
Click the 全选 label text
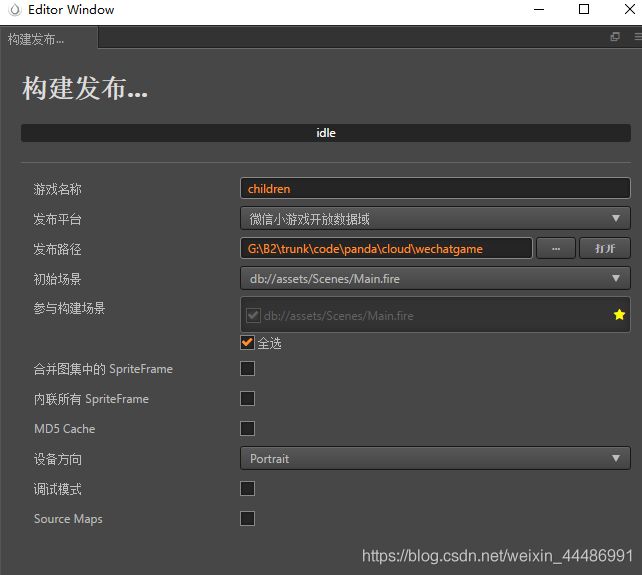[x=269, y=343]
